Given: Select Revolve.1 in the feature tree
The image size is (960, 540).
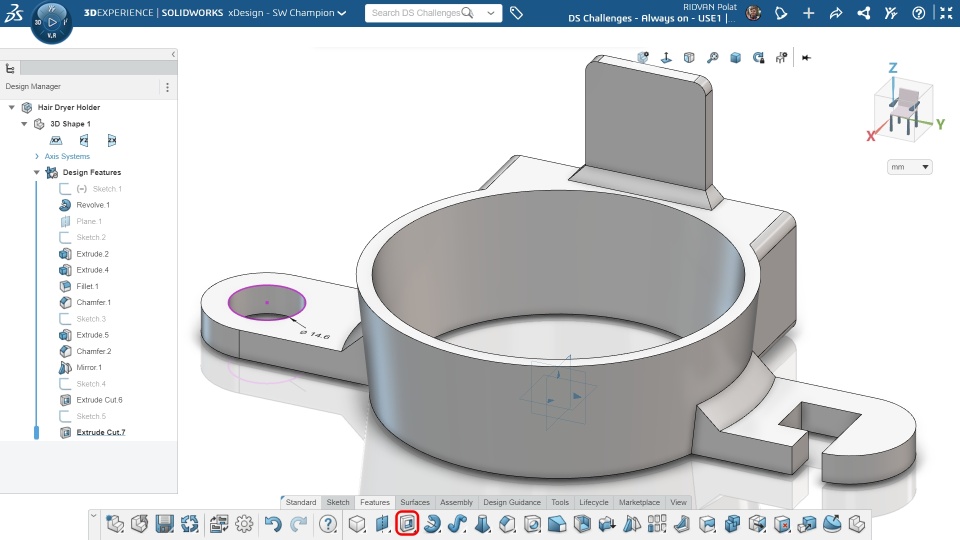Looking at the screenshot, I should 93,205.
